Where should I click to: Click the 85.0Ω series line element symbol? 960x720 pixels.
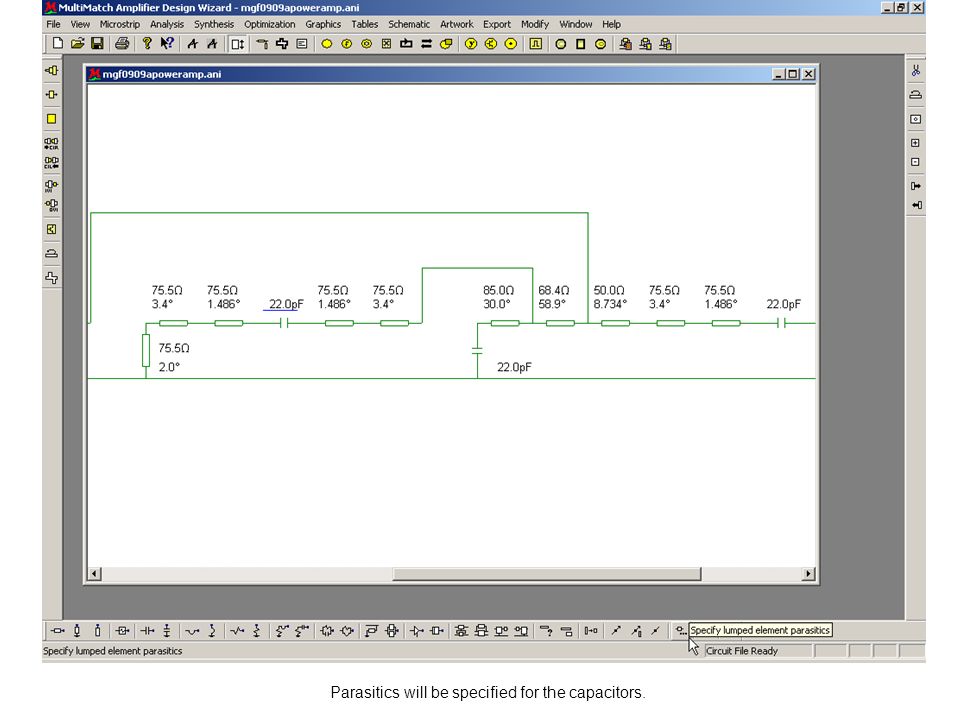505,323
